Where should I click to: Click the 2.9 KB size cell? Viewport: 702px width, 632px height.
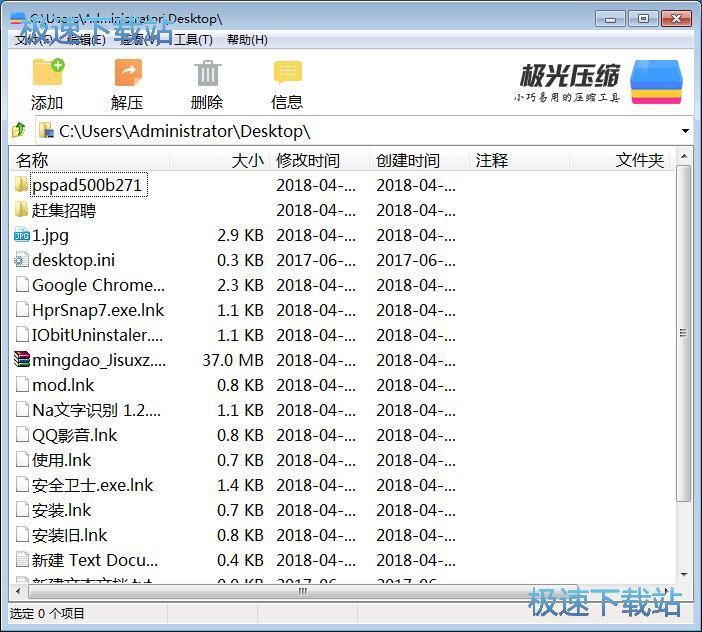[240, 235]
